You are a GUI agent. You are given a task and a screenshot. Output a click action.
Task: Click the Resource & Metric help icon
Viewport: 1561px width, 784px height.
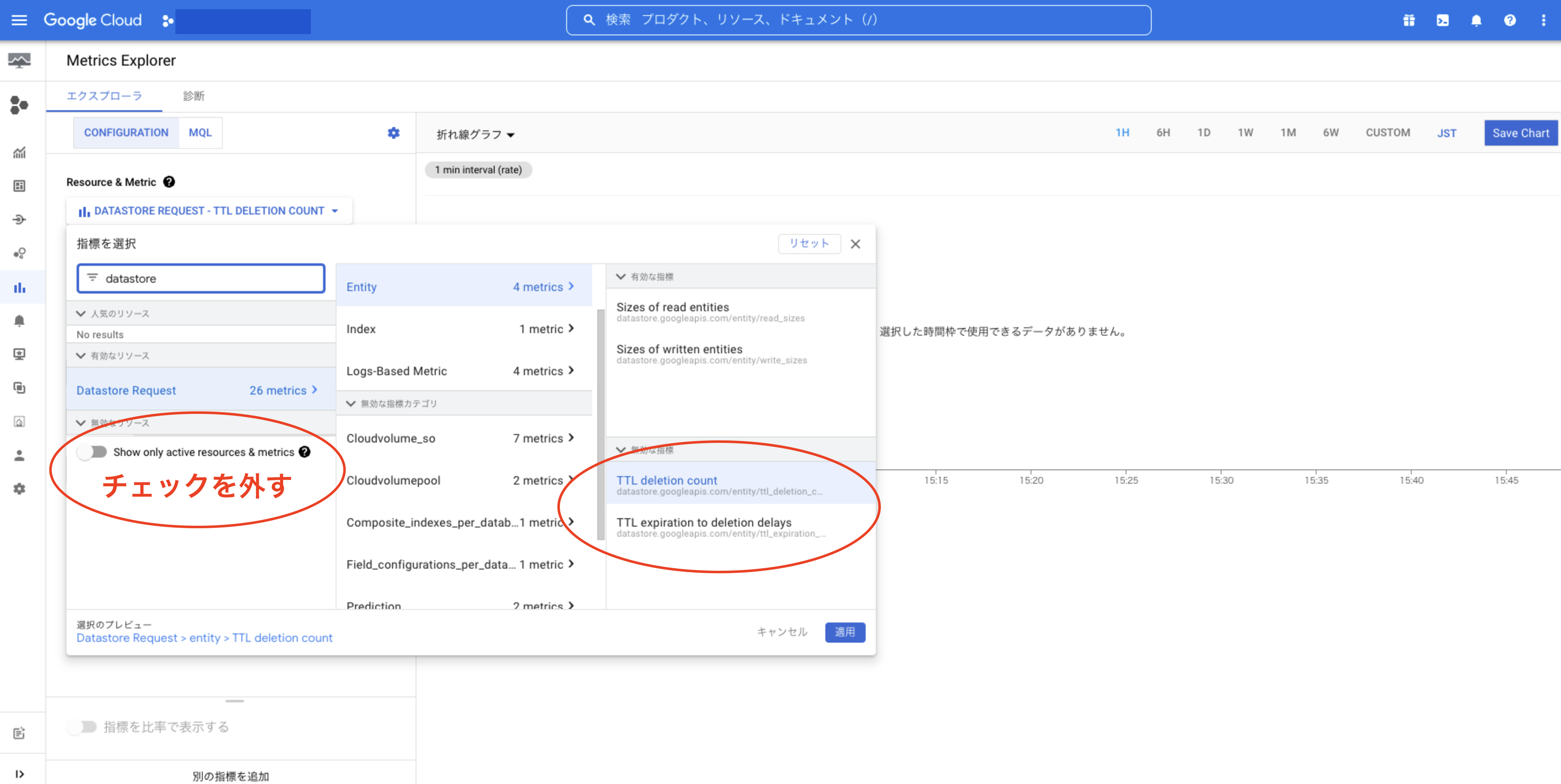coord(169,182)
